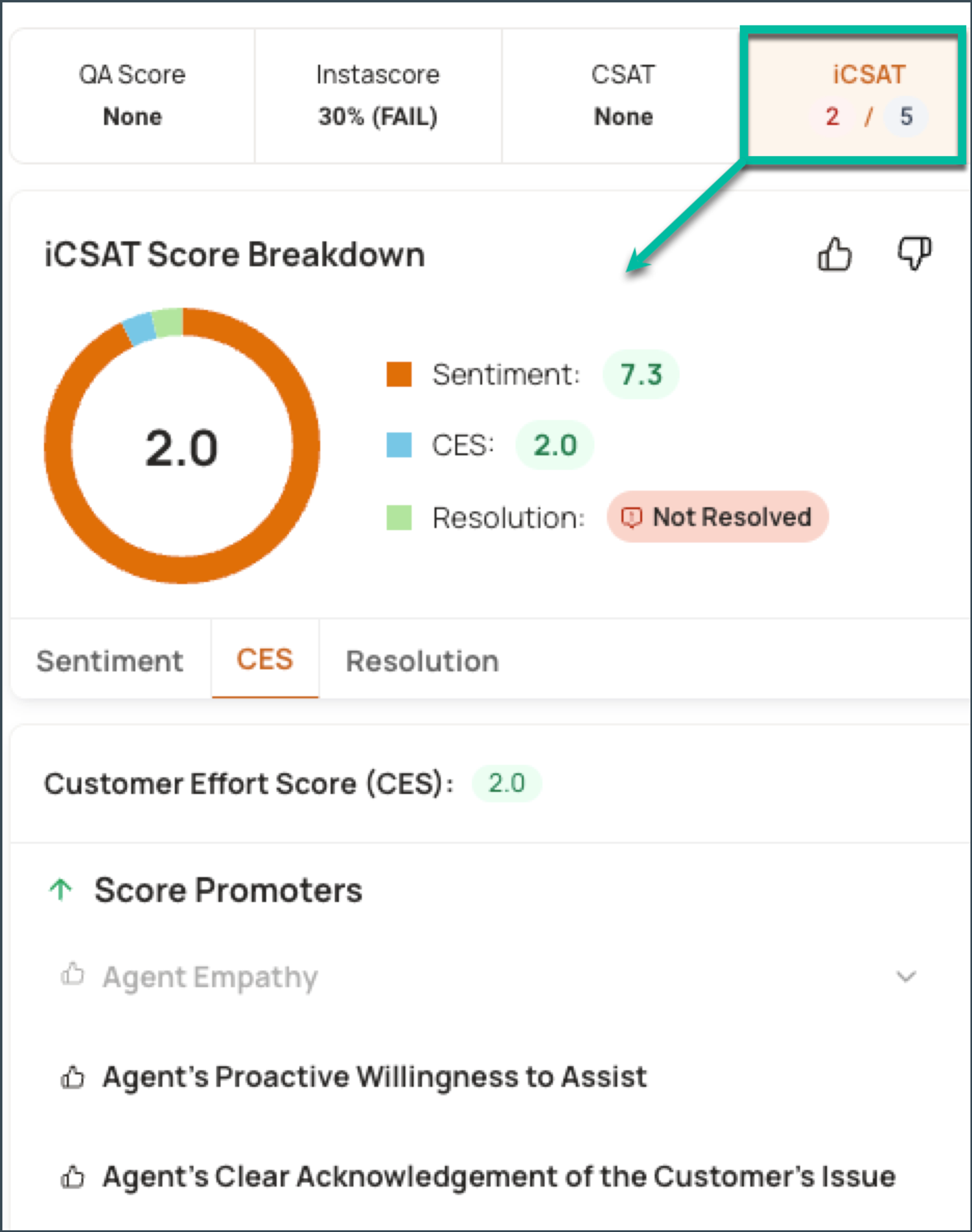Open the Instascore 30% (FAIL) tile
This screenshot has height=1232, width=972.
tap(378, 95)
